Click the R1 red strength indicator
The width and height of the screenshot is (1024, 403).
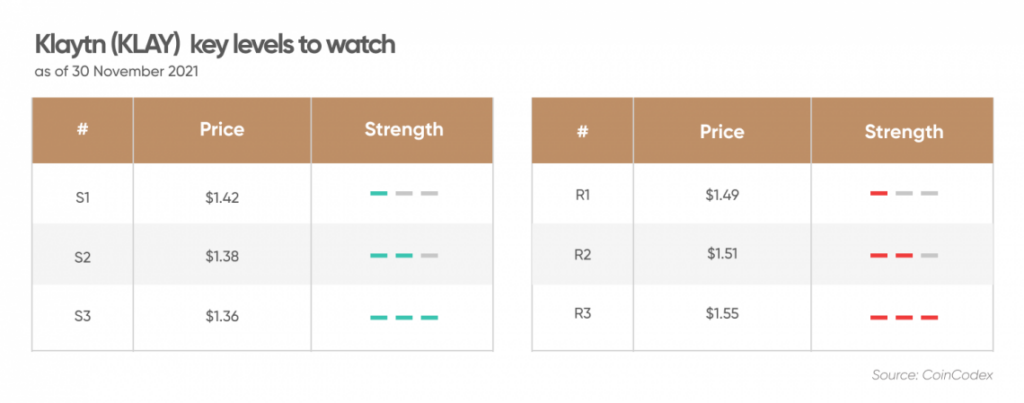[x=903, y=193]
